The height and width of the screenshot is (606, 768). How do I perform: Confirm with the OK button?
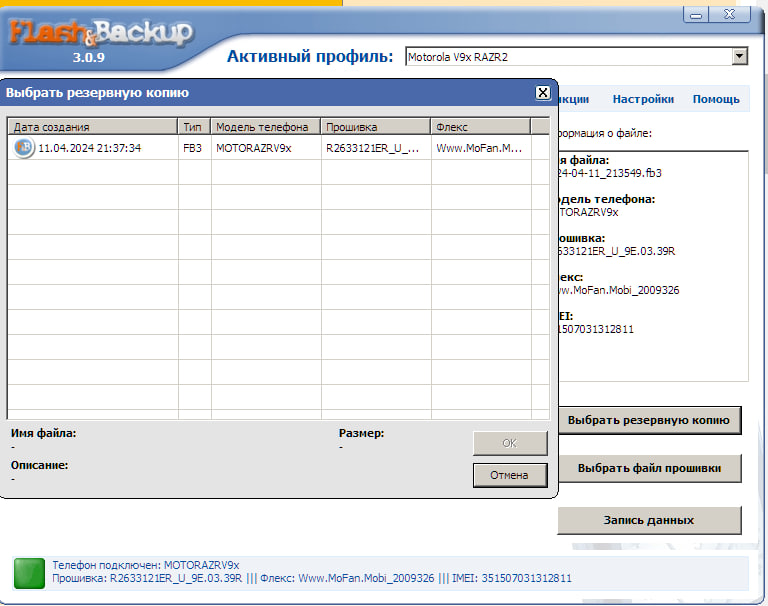(510, 443)
